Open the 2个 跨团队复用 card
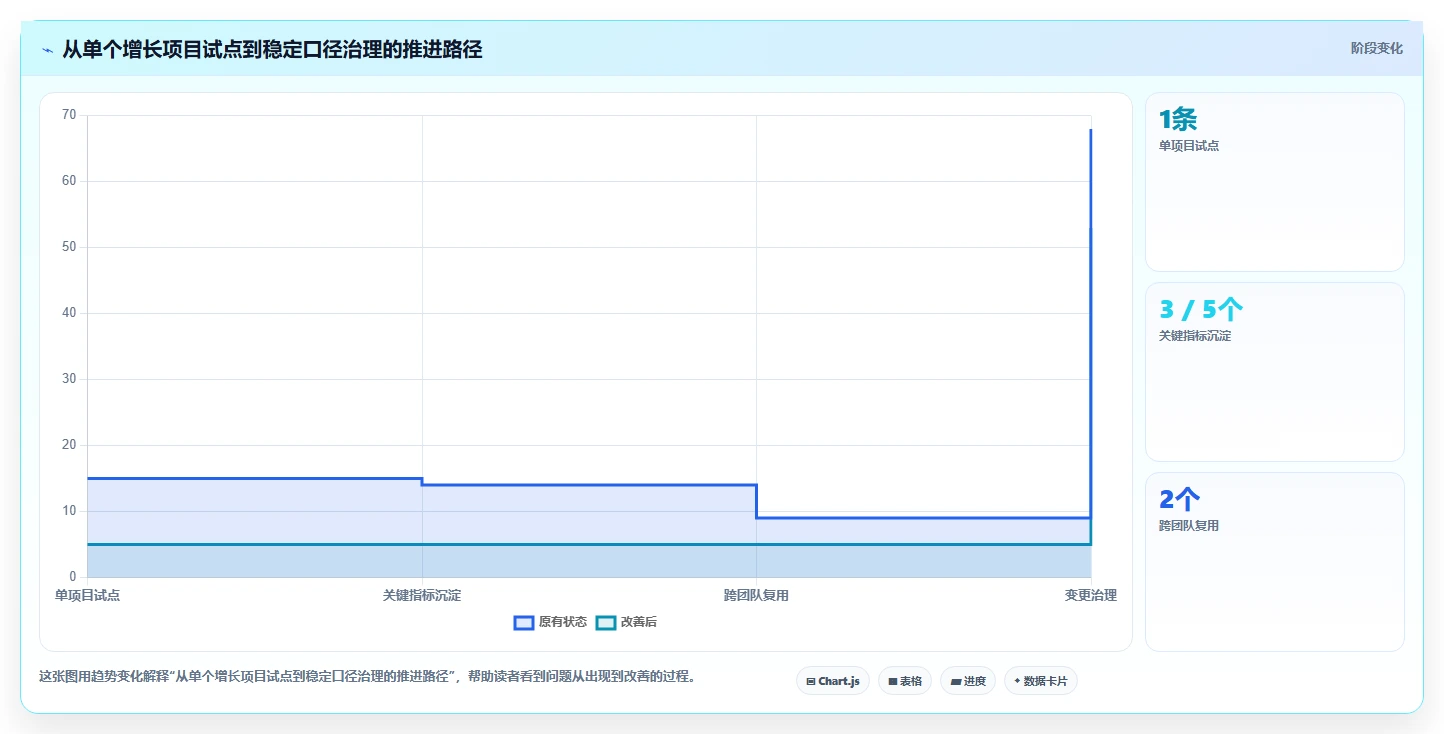Image resolution: width=1444 pixels, height=734 pixels. pyautogui.click(x=1275, y=562)
